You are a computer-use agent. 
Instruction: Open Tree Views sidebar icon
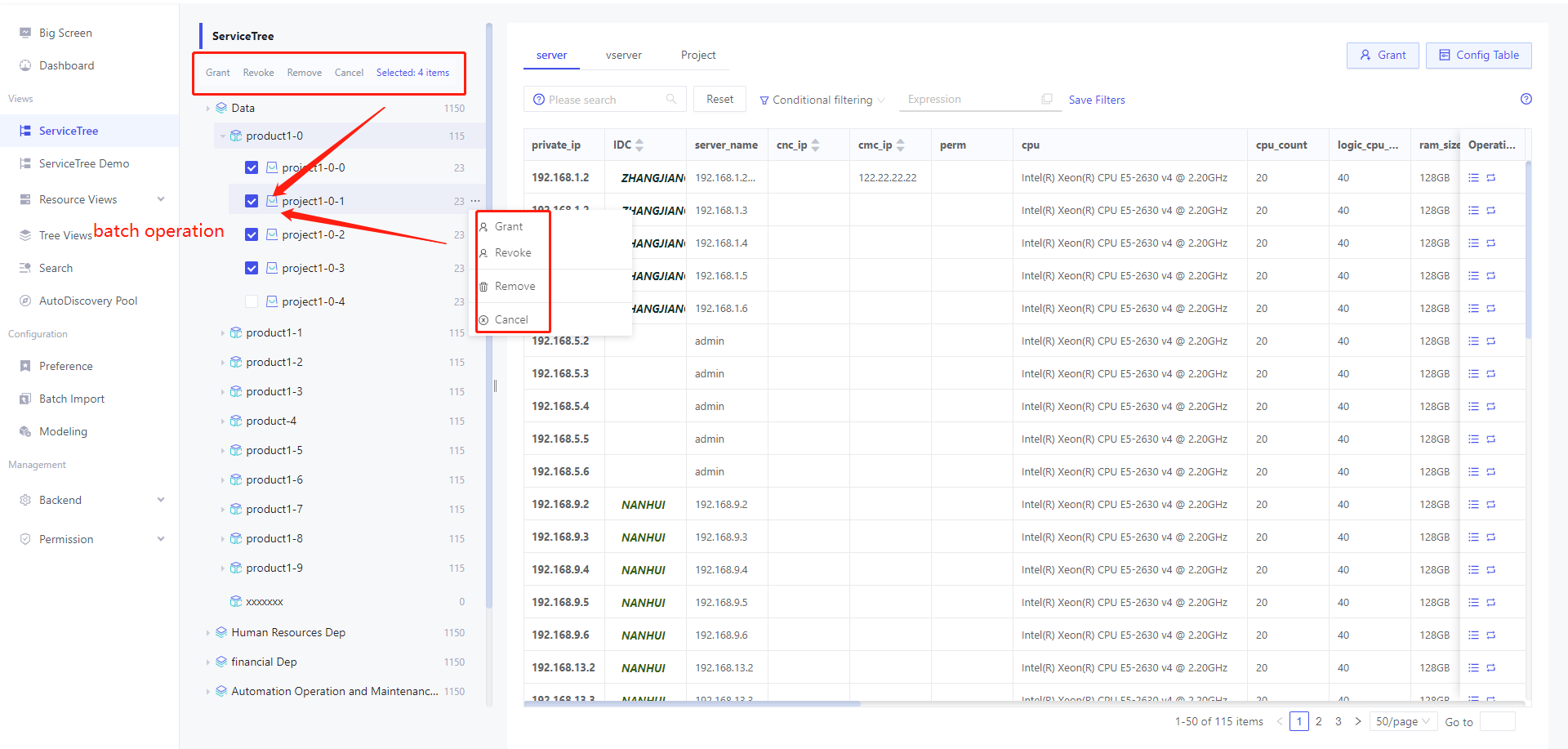pyautogui.click(x=25, y=235)
